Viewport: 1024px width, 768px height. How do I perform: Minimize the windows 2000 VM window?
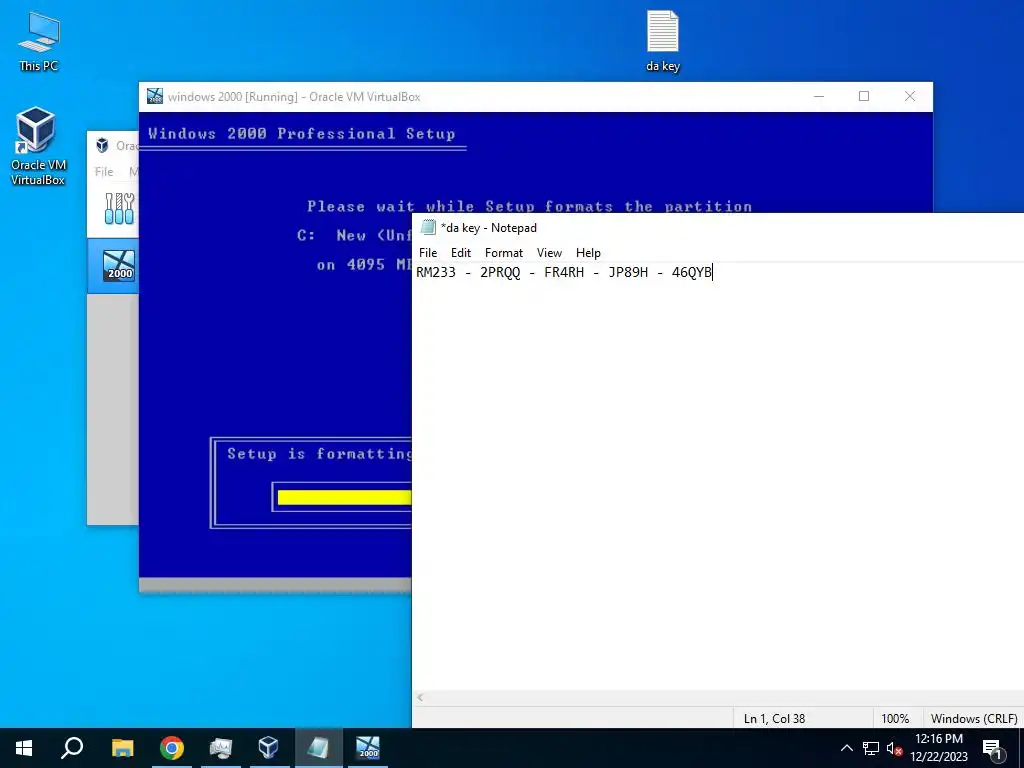(x=819, y=97)
